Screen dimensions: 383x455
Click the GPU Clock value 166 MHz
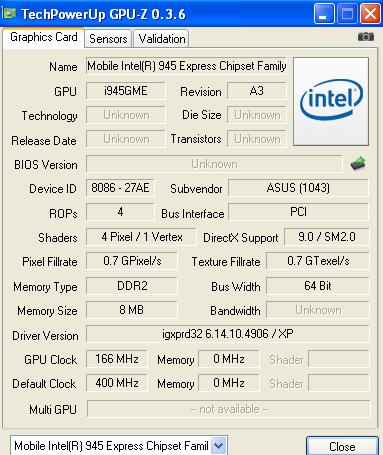point(117,359)
